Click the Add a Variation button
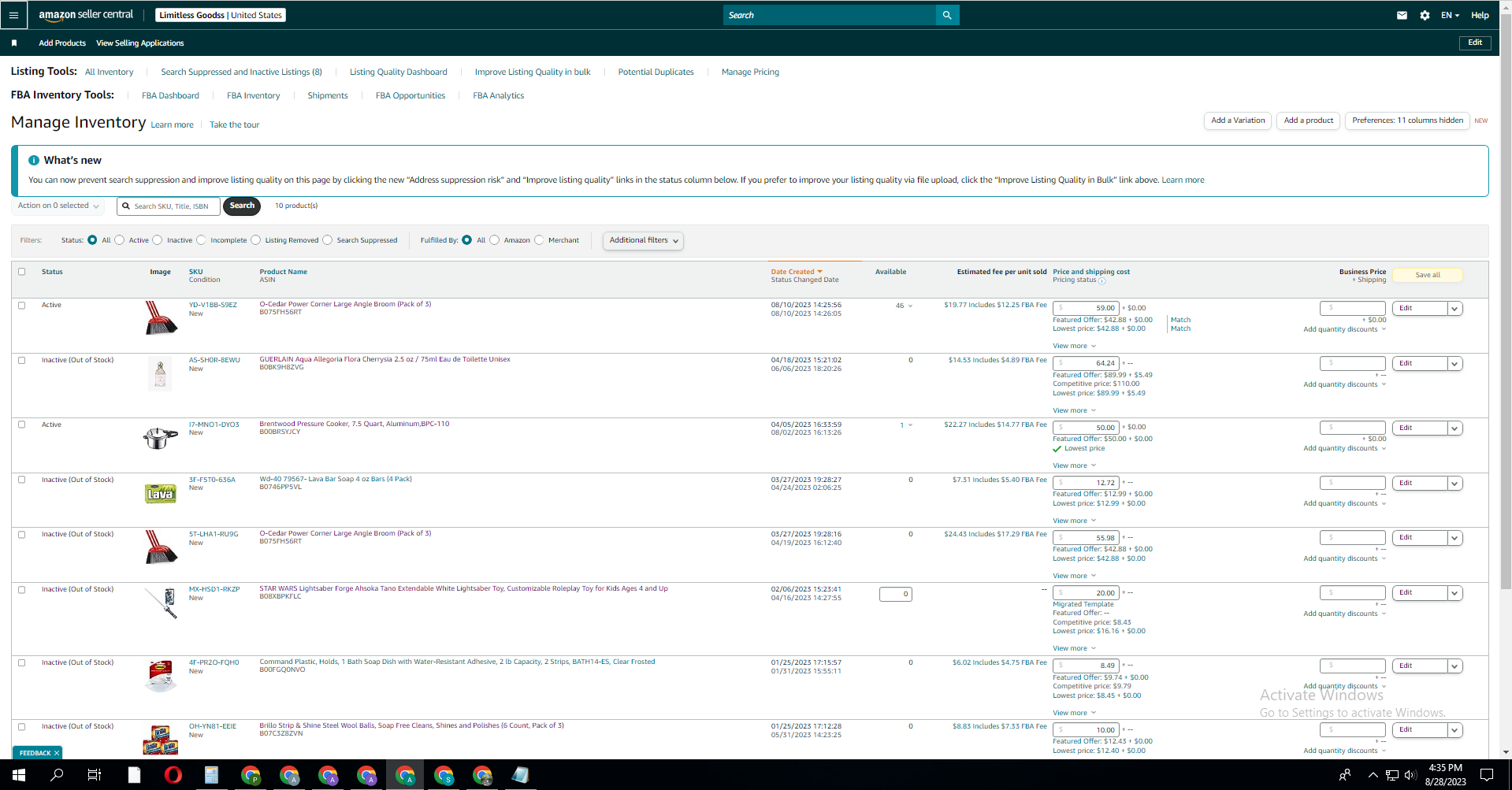The image size is (1512, 790). tap(1238, 121)
